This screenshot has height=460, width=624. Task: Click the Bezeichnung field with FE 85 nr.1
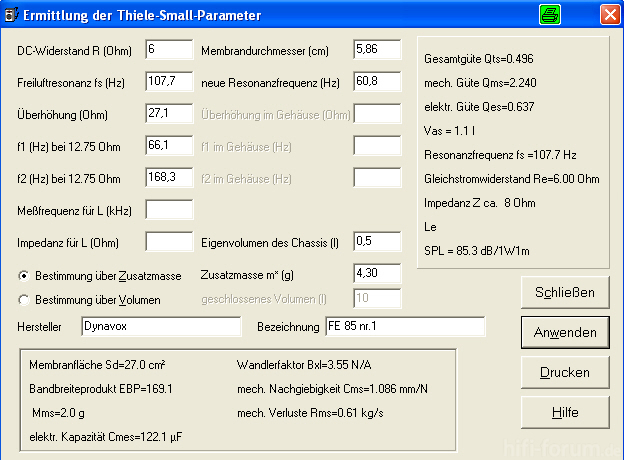pos(405,327)
